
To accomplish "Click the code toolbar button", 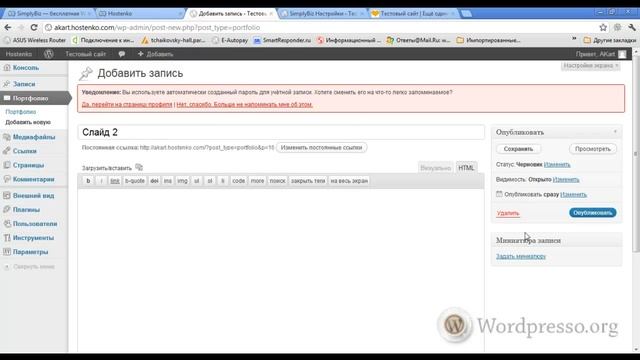I will point(238,181).
